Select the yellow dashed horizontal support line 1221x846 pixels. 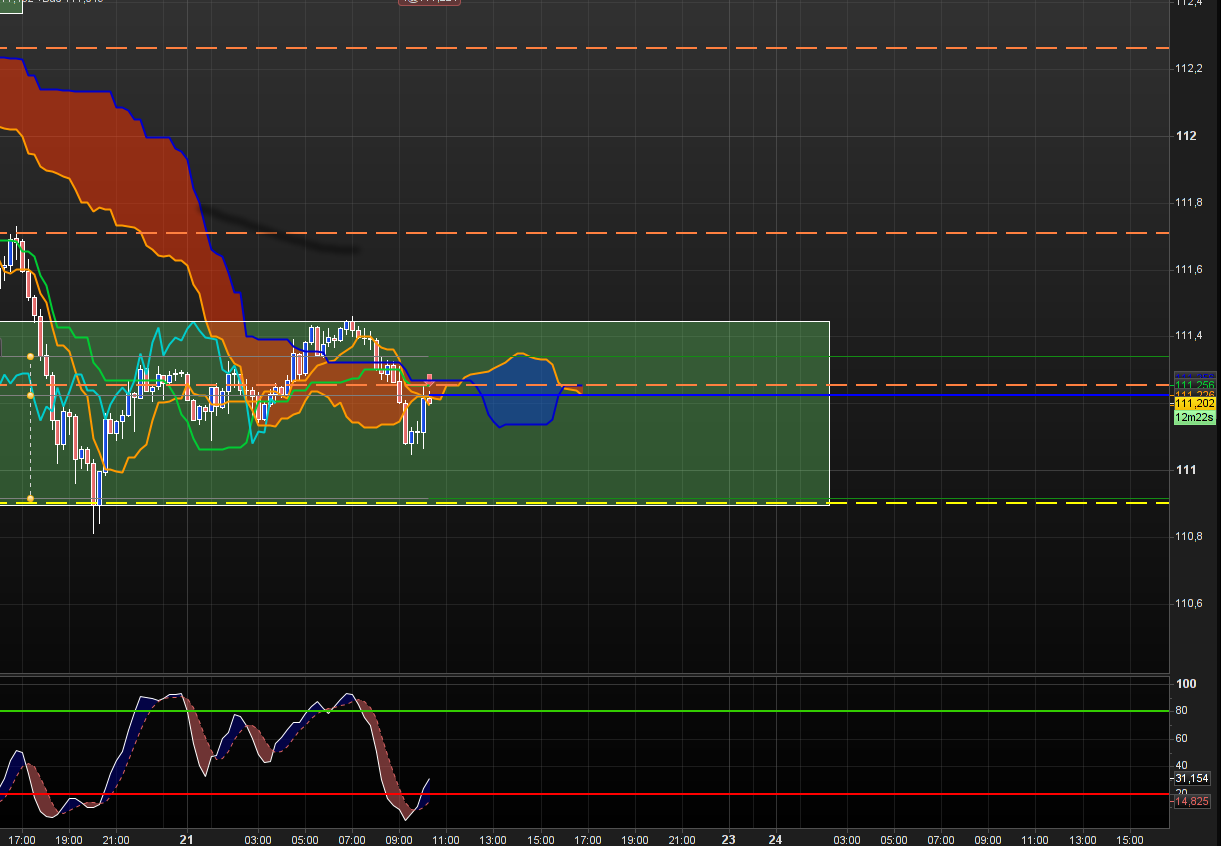[x=584, y=503]
